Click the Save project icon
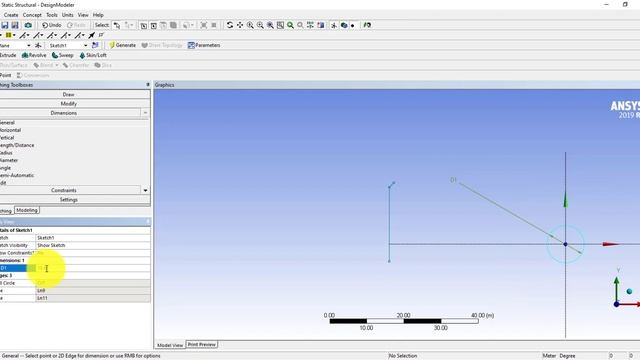This screenshot has height=360, width=640. tap(5, 25)
